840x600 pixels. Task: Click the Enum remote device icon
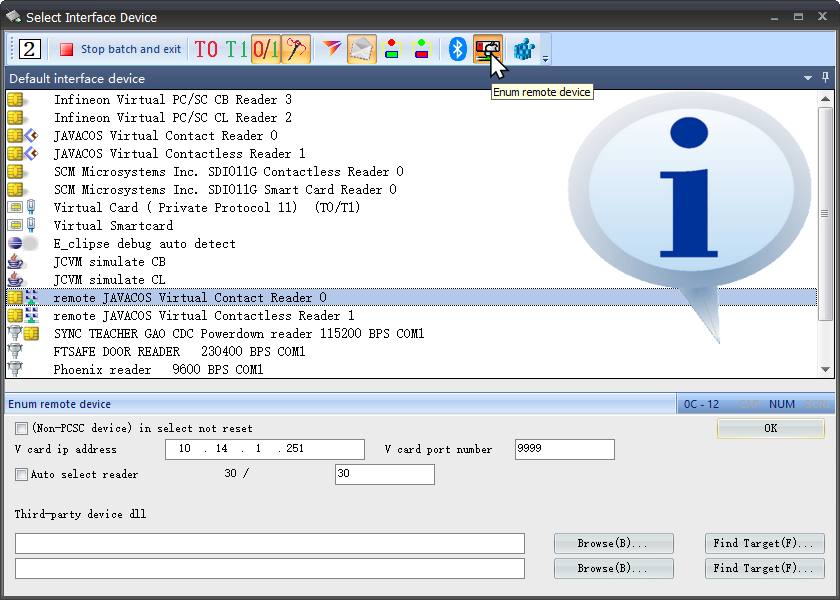[x=487, y=49]
